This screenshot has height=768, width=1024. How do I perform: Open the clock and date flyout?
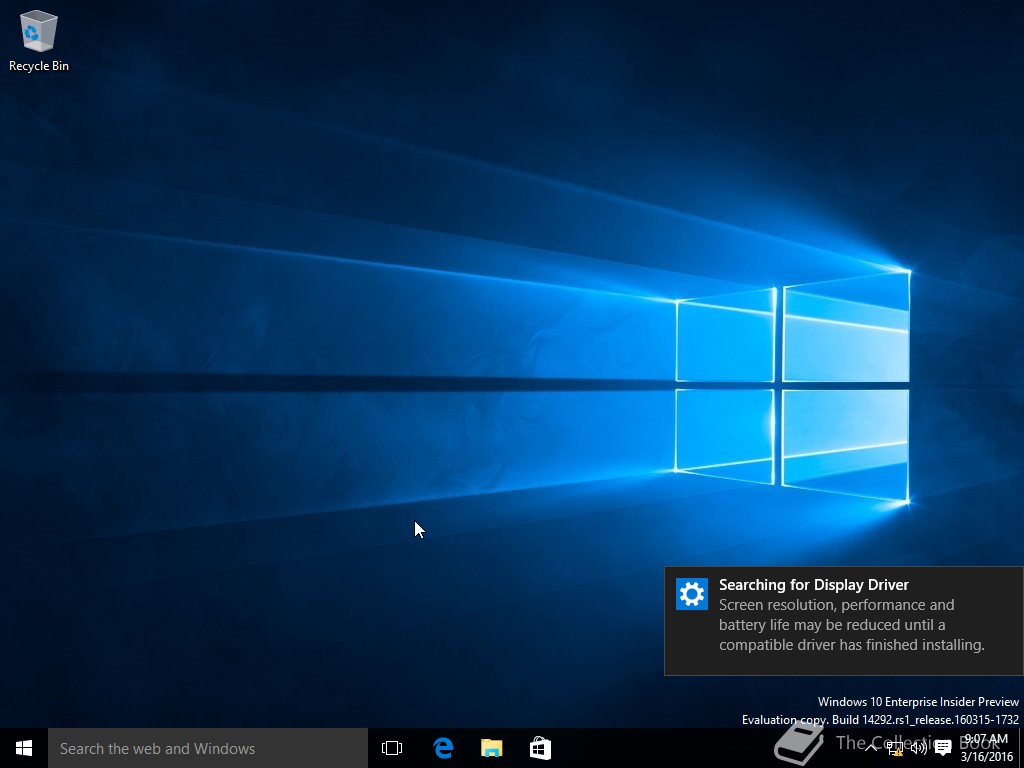[986, 748]
